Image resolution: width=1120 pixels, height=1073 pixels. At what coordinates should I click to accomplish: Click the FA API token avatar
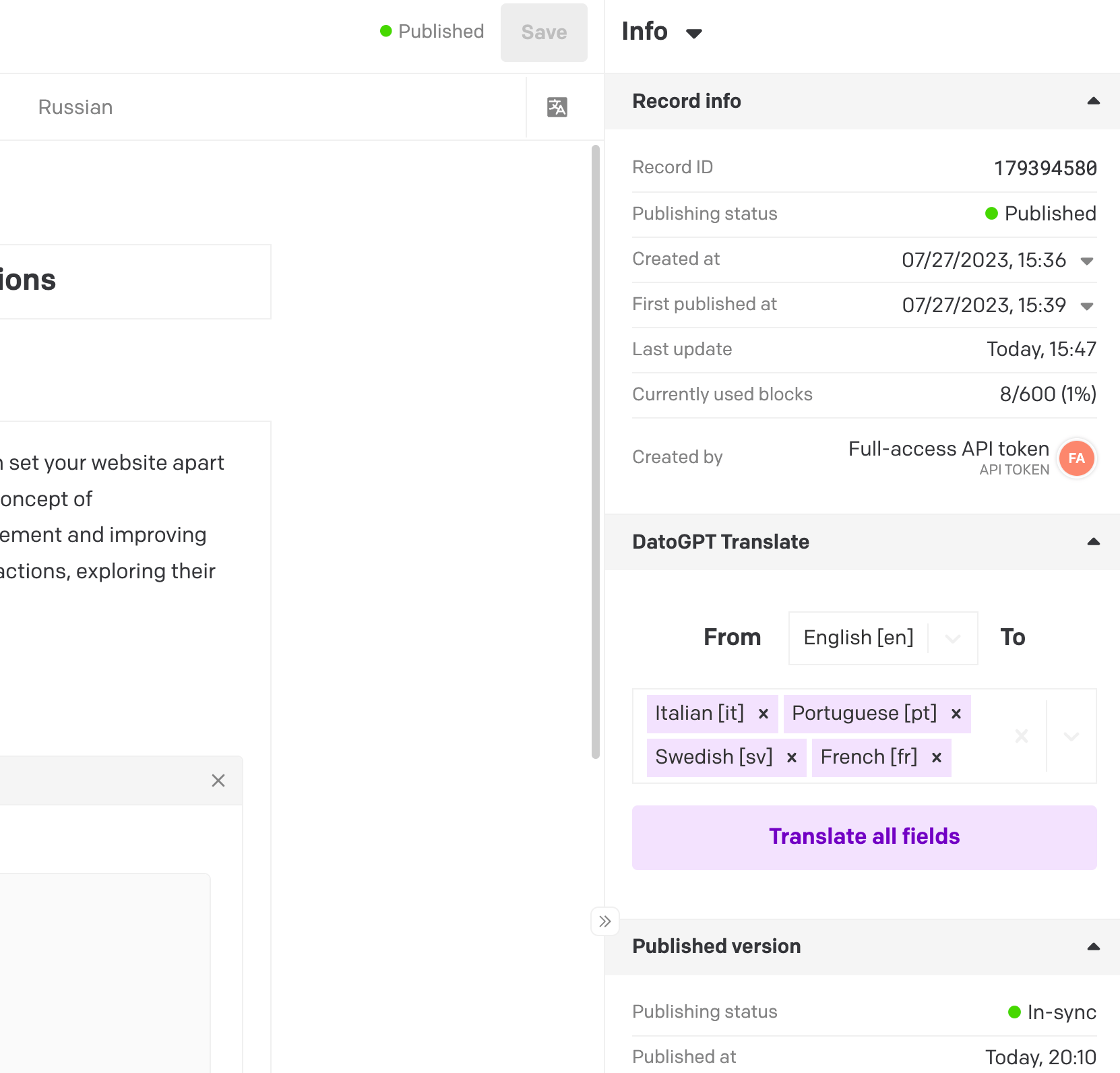1076,458
